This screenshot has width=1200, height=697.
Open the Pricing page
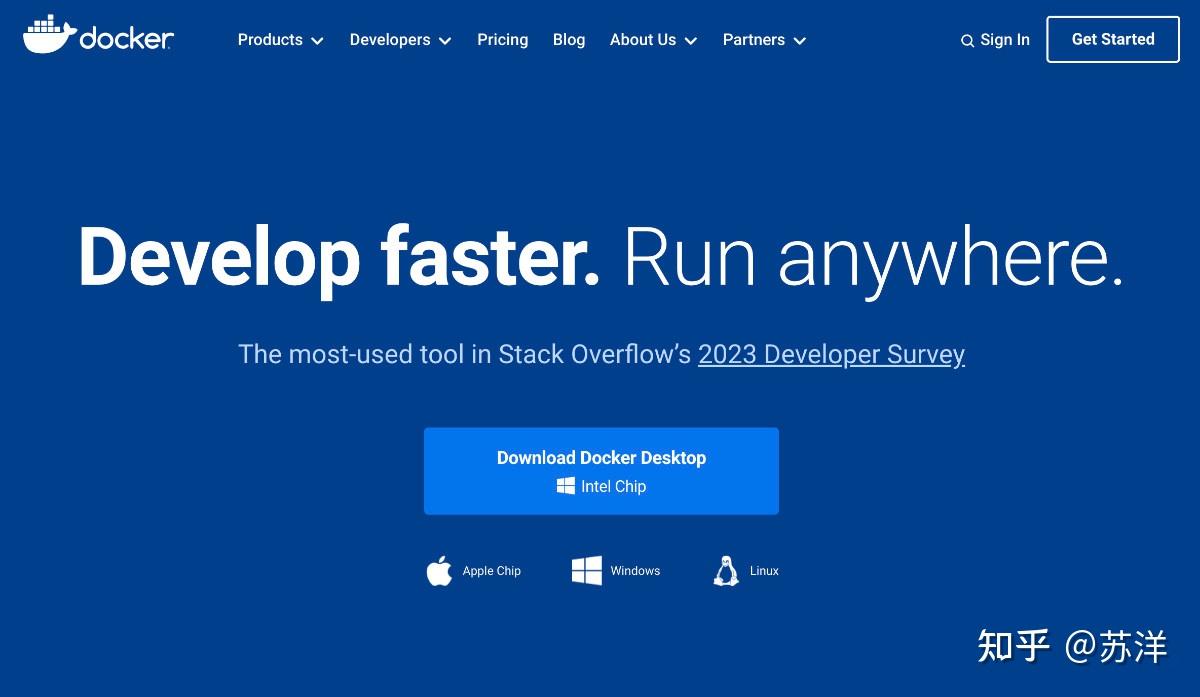[502, 40]
